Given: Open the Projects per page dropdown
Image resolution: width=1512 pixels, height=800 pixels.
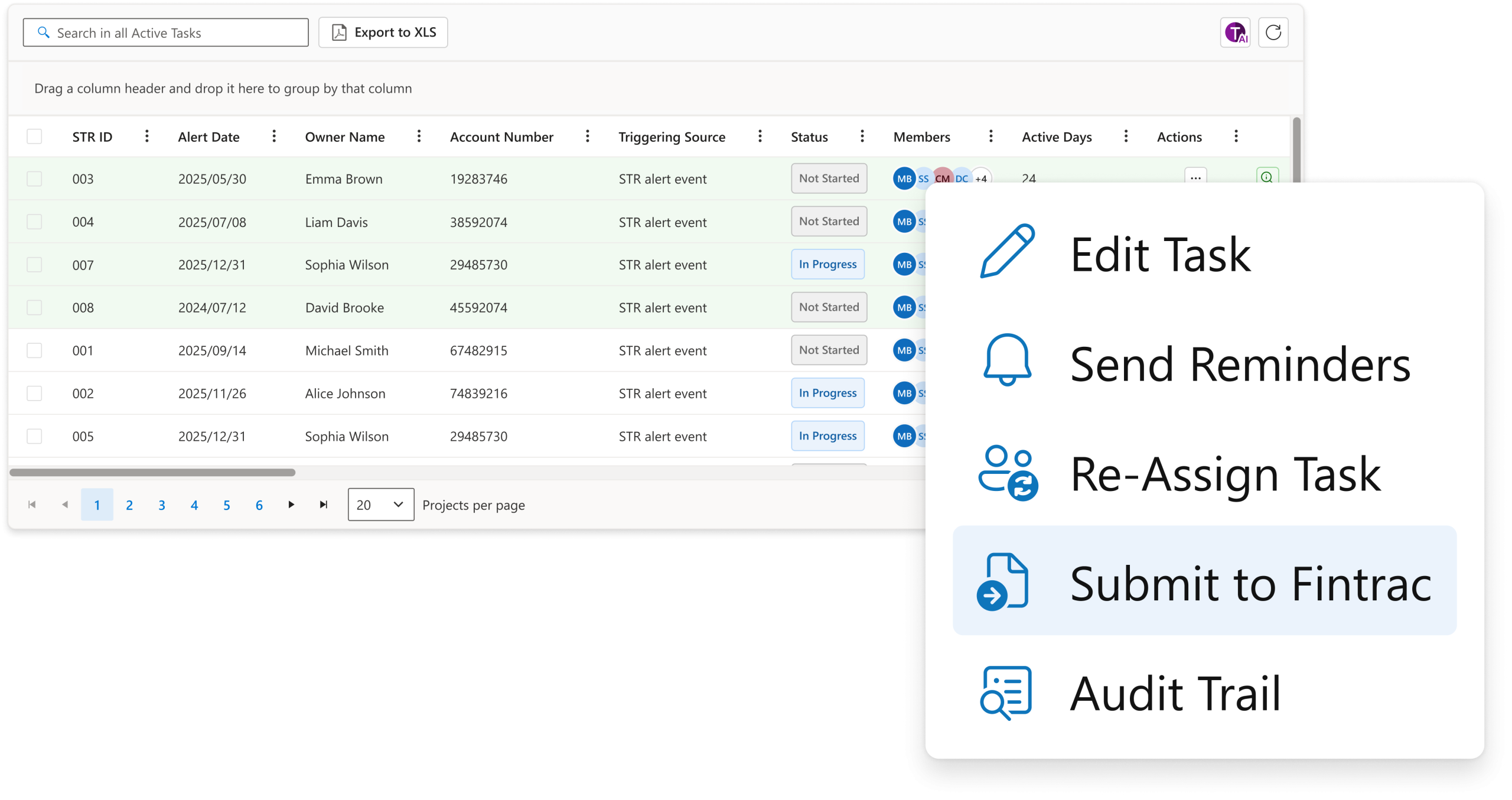Looking at the screenshot, I should [381, 505].
